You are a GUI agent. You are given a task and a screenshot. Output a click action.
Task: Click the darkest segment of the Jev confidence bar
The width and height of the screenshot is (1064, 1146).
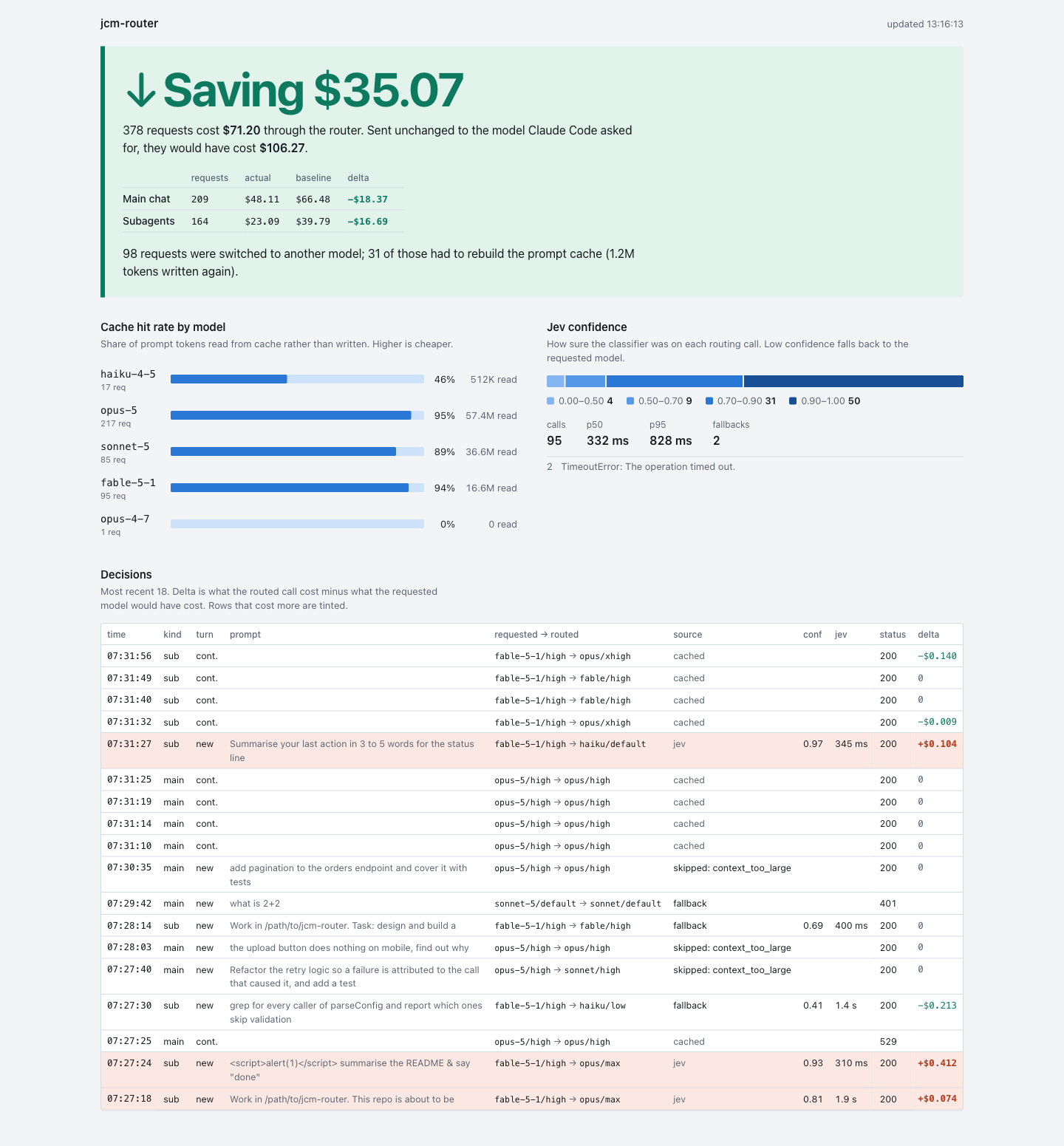(x=853, y=381)
